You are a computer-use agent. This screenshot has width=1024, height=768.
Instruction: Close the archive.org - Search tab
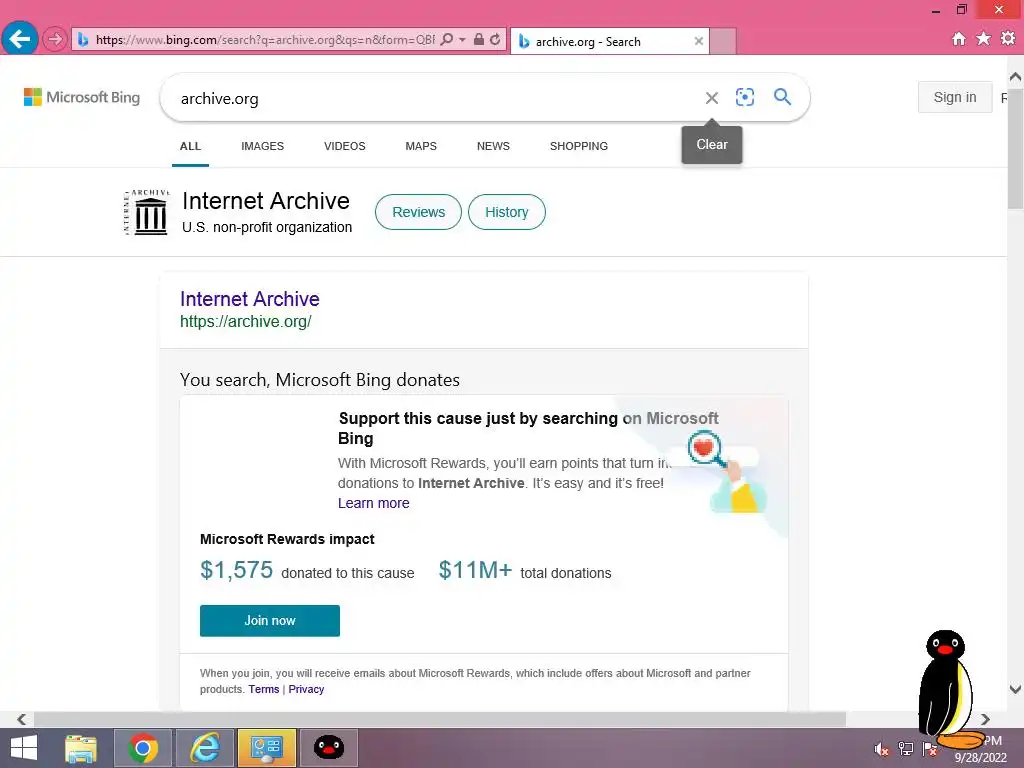point(699,41)
